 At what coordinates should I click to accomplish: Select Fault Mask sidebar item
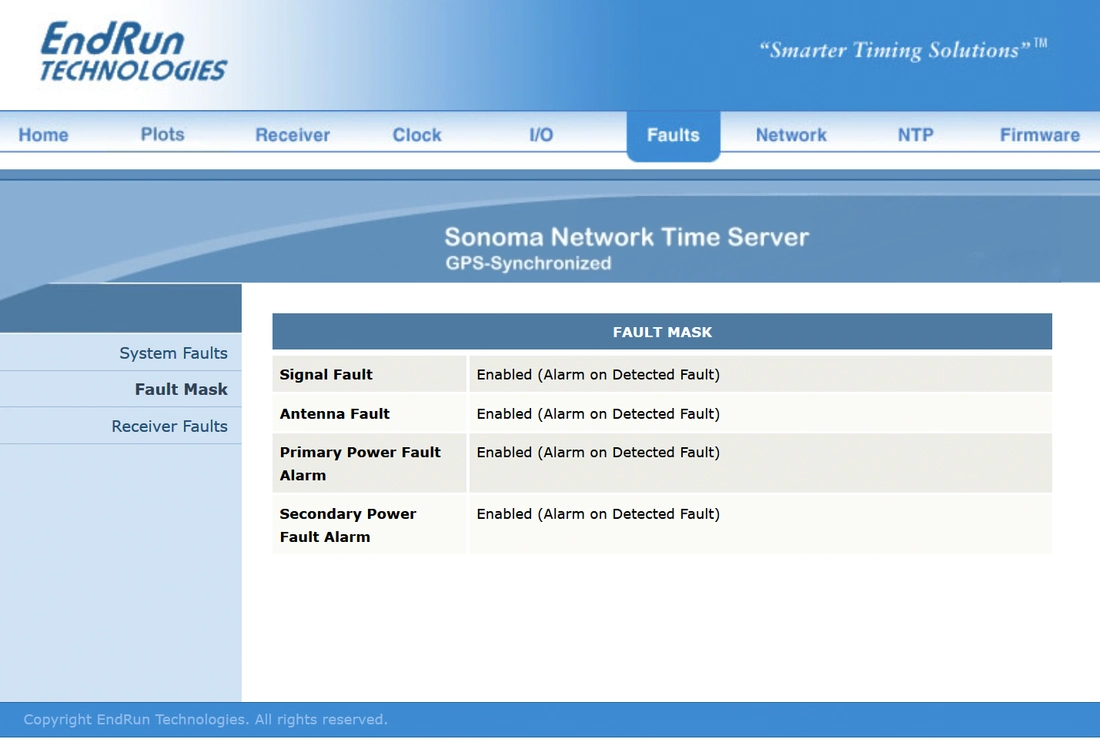(x=181, y=389)
